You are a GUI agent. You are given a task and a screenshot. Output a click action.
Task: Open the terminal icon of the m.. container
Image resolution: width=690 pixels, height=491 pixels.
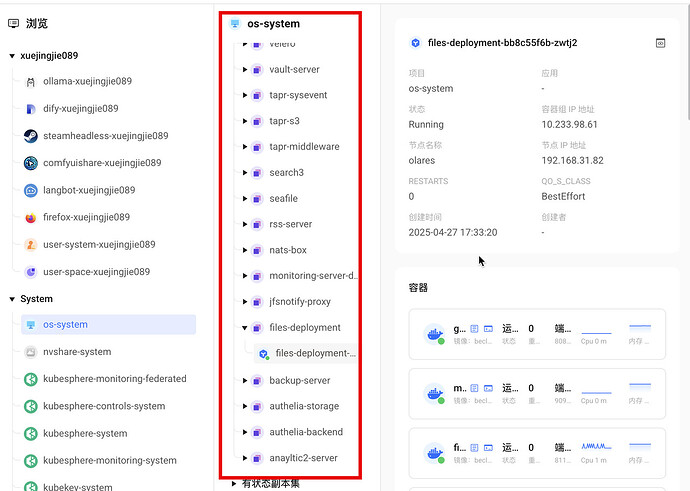488,388
